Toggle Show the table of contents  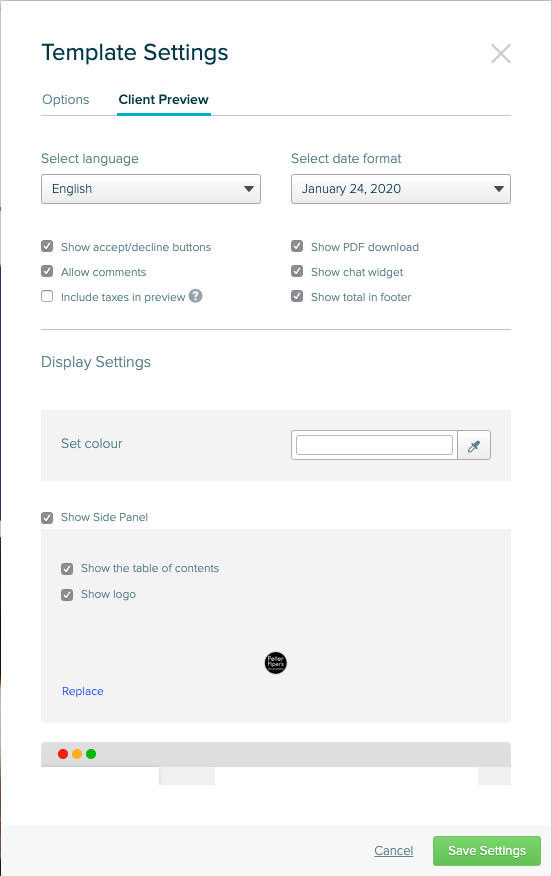67,569
